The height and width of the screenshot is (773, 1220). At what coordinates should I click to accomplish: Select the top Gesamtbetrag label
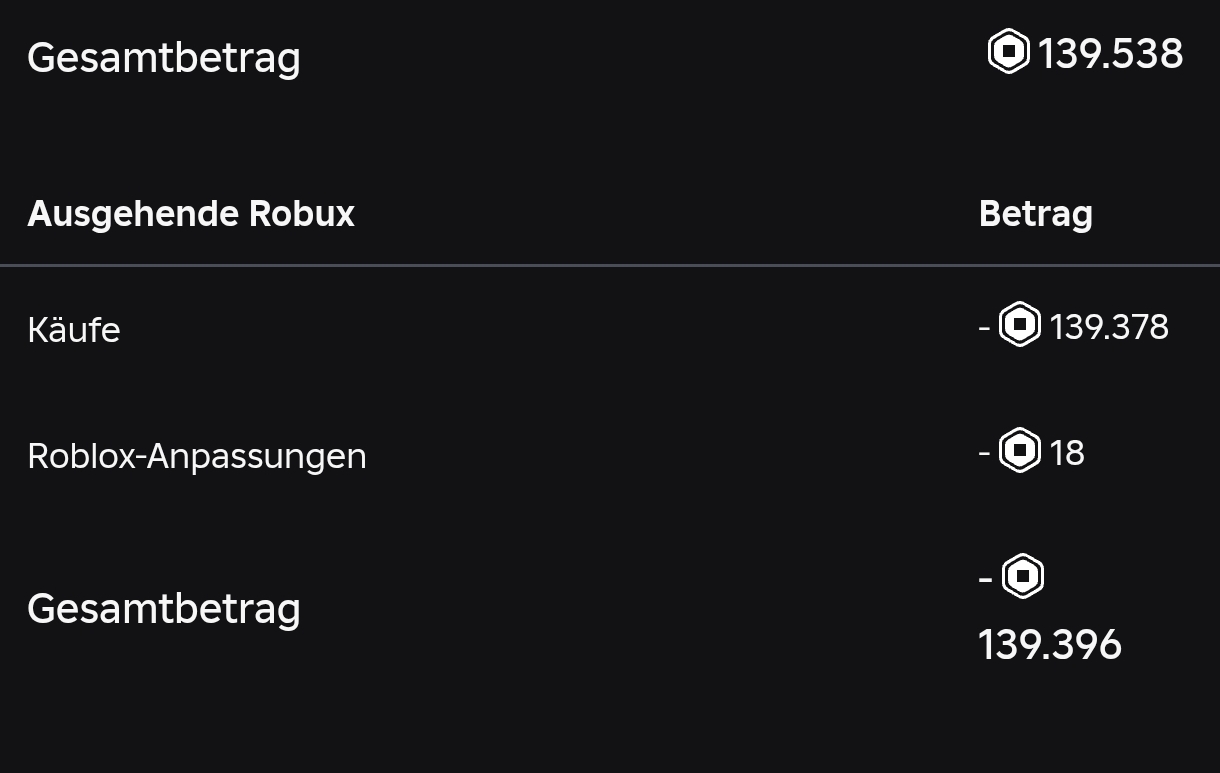[164, 58]
